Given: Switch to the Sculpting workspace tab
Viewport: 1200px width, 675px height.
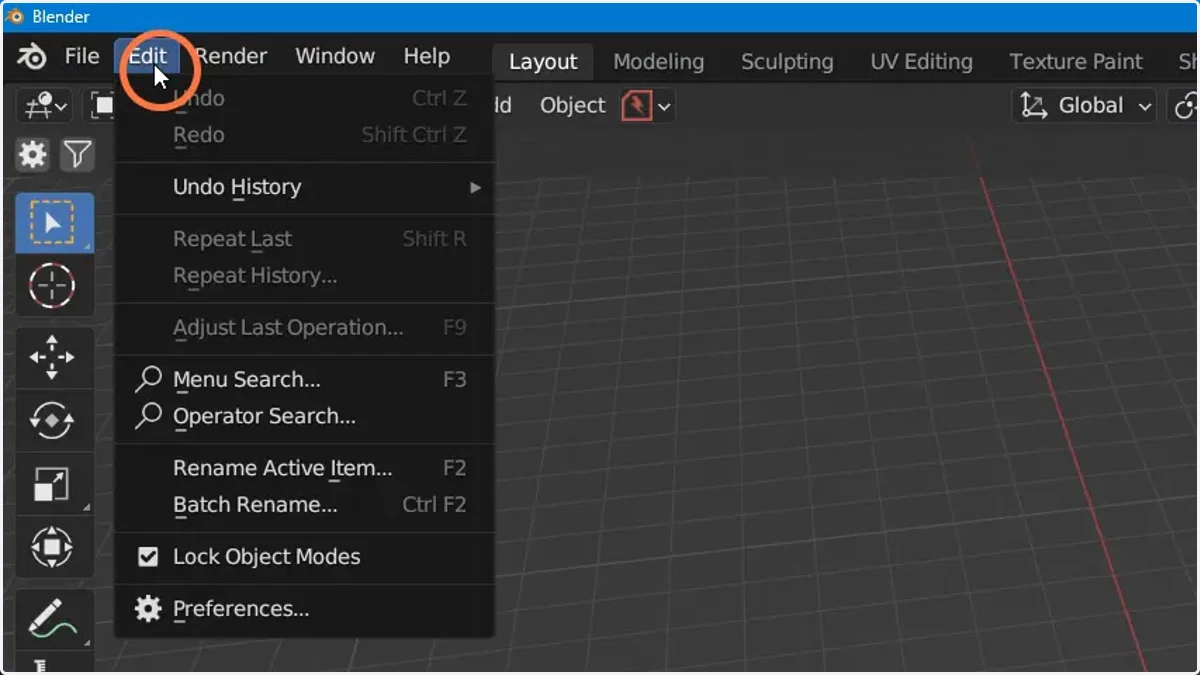Looking at the screenshot, I should tap(787, 61).
